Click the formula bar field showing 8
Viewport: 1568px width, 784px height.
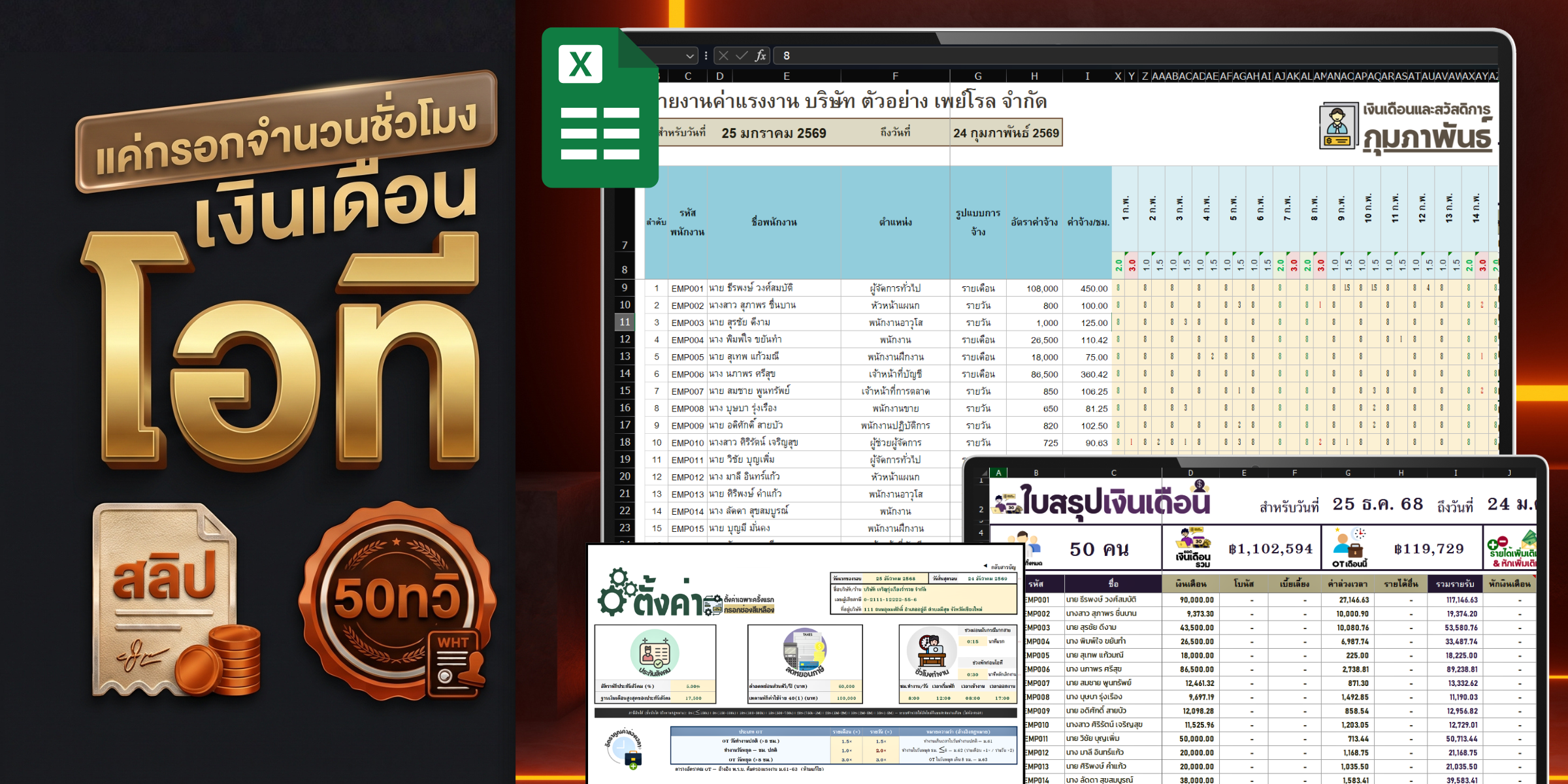pyautogui.click(x=1135, y=56)
